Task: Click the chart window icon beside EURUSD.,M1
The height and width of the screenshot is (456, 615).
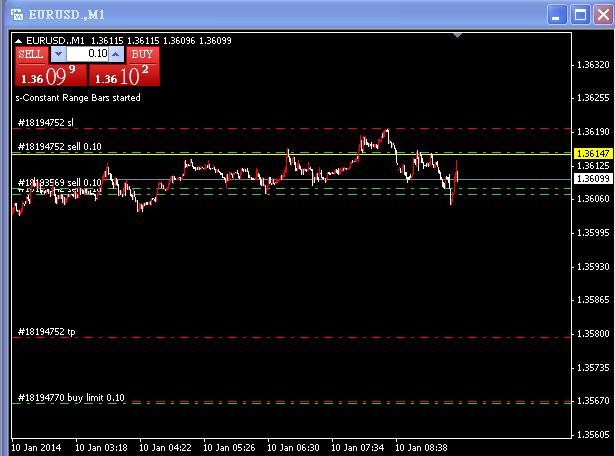Action: (17, 15)
